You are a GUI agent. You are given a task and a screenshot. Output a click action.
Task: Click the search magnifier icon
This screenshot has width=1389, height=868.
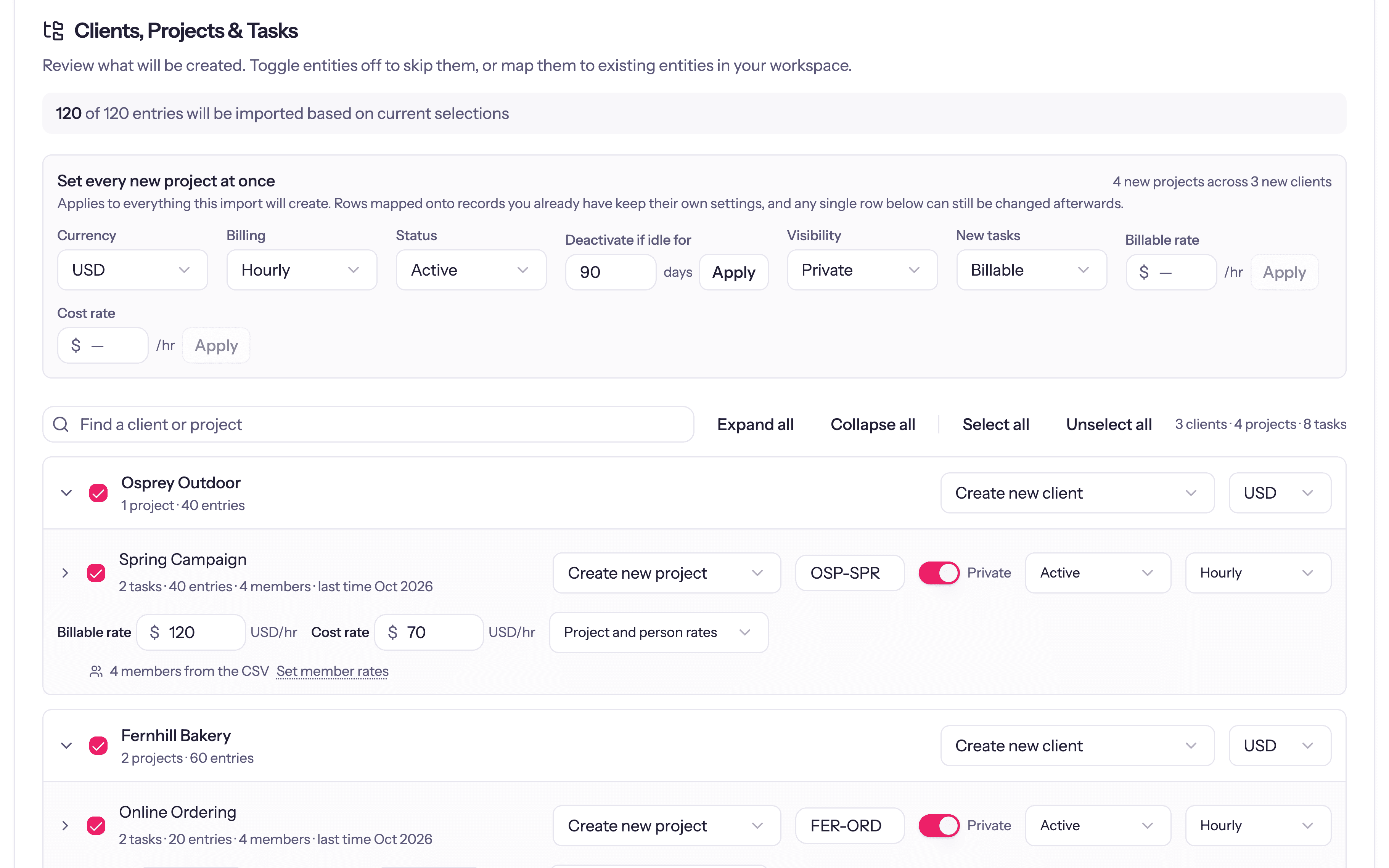pyautogui.click(x=61, y=424)
